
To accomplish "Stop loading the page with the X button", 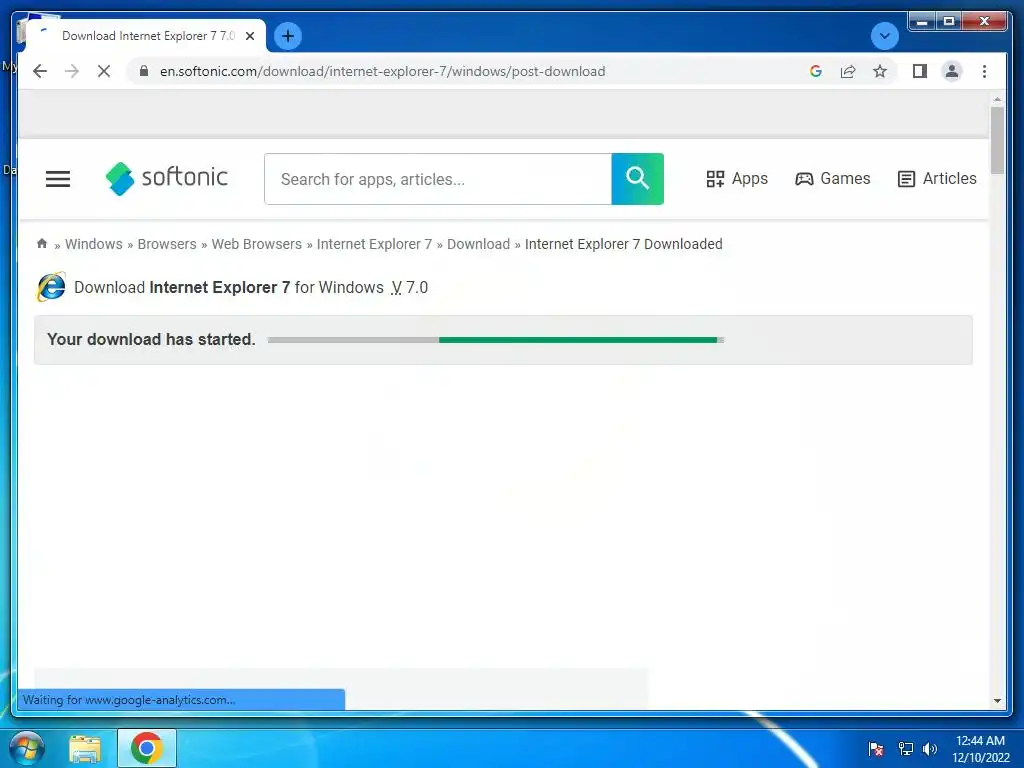I will point(104,71).
